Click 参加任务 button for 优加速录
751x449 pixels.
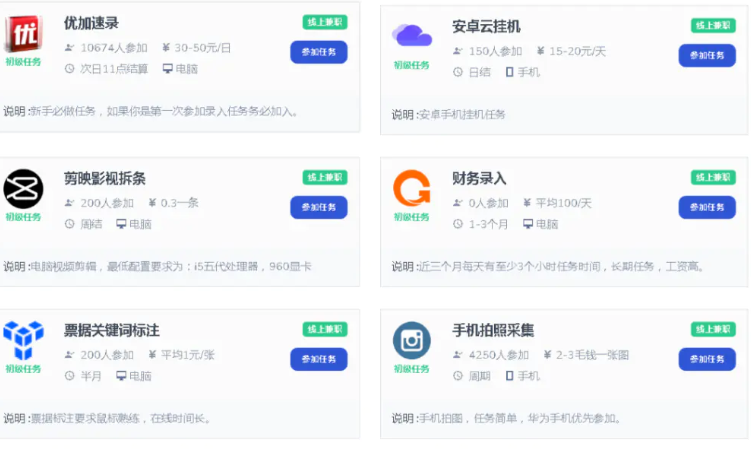(x=319, y=52)
